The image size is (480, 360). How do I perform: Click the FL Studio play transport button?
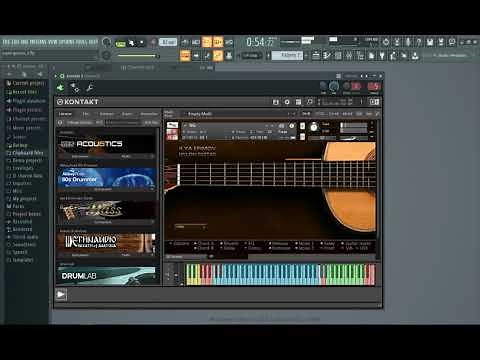point(132,43)
